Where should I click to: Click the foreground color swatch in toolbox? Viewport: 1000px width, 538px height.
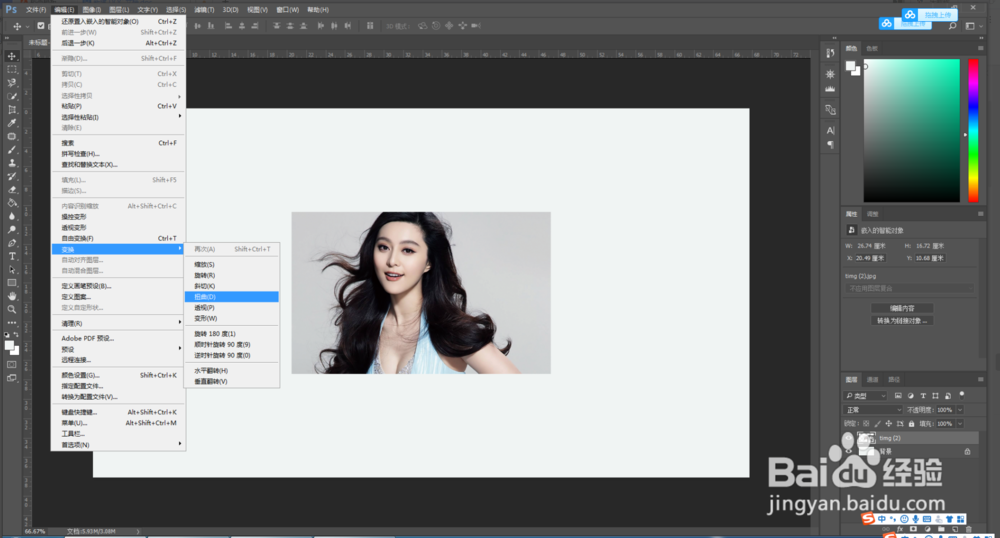10,346
